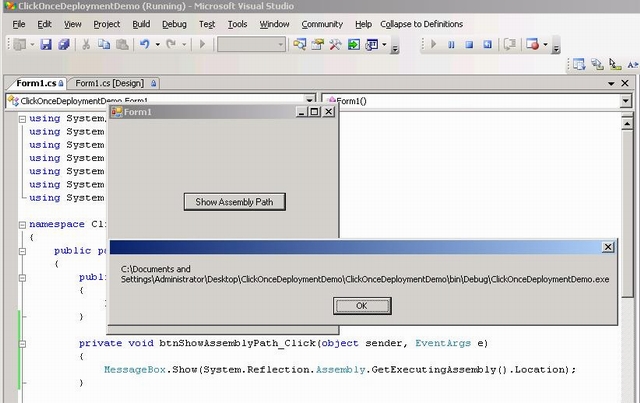
Task: Collapse the public Form1 constructor block
Action: click(x=22, y=278)
